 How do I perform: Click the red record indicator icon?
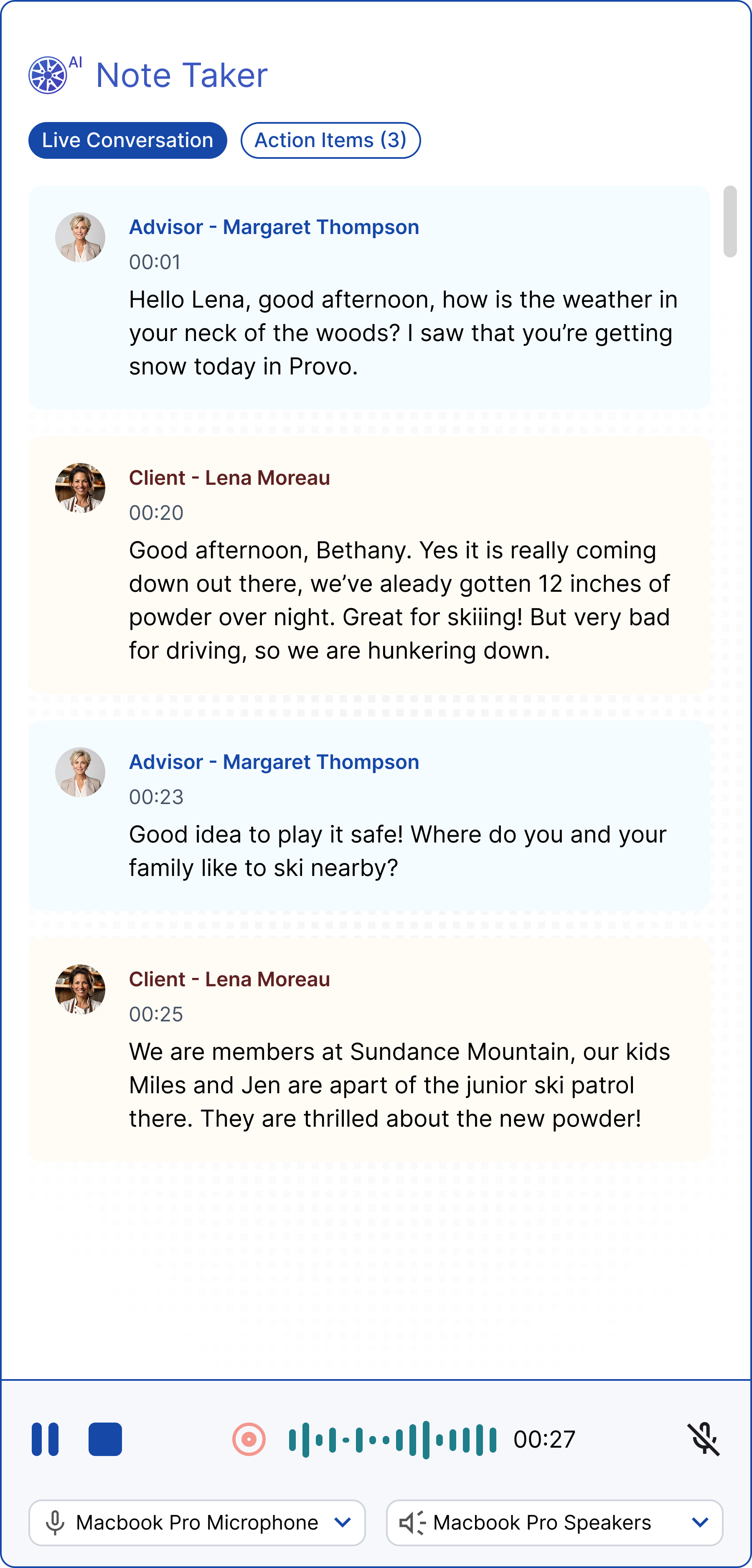pos(249,1439)
